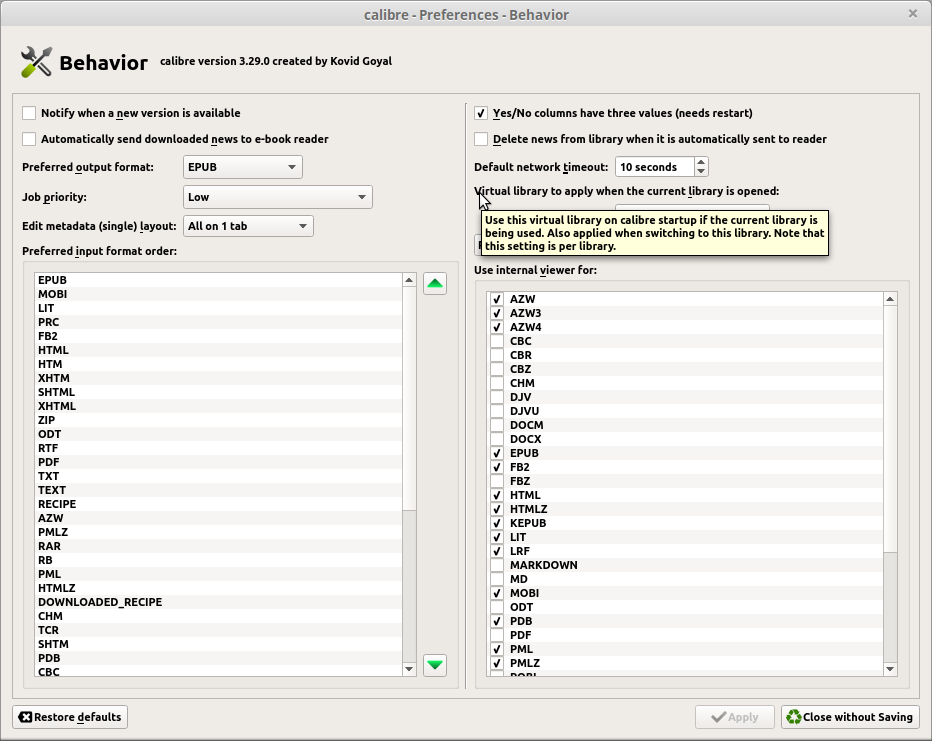Move selected format down with green arrow

coord(435,664)
